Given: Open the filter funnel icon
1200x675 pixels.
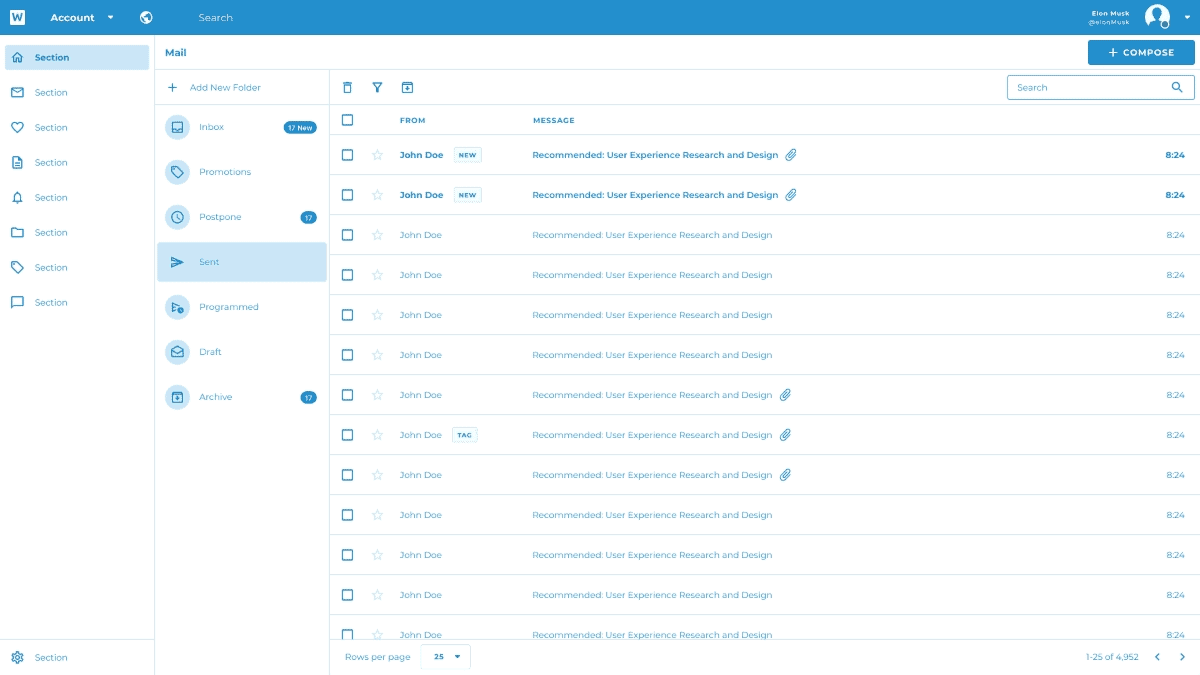Looking at the screenshot, I should click(377, 88).
